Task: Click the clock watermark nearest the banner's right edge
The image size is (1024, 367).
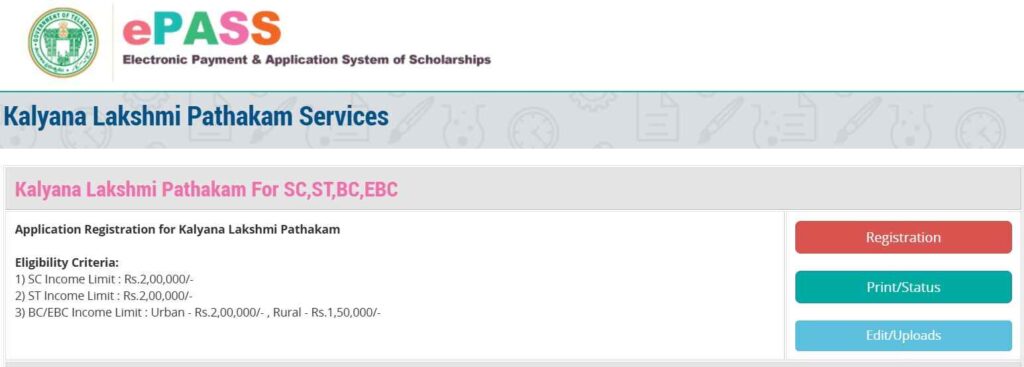Action: (980, 127)
